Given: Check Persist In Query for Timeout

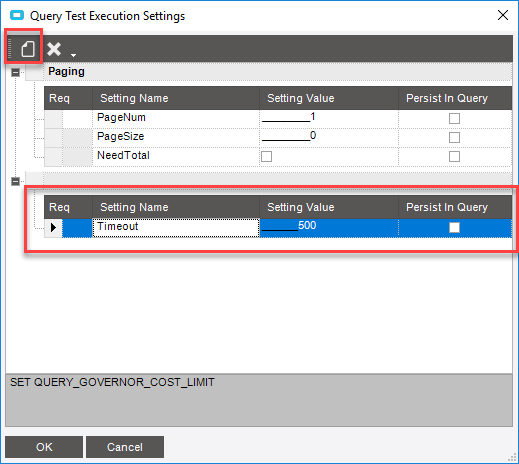Looking at the screenshot, I should (454, 227).
